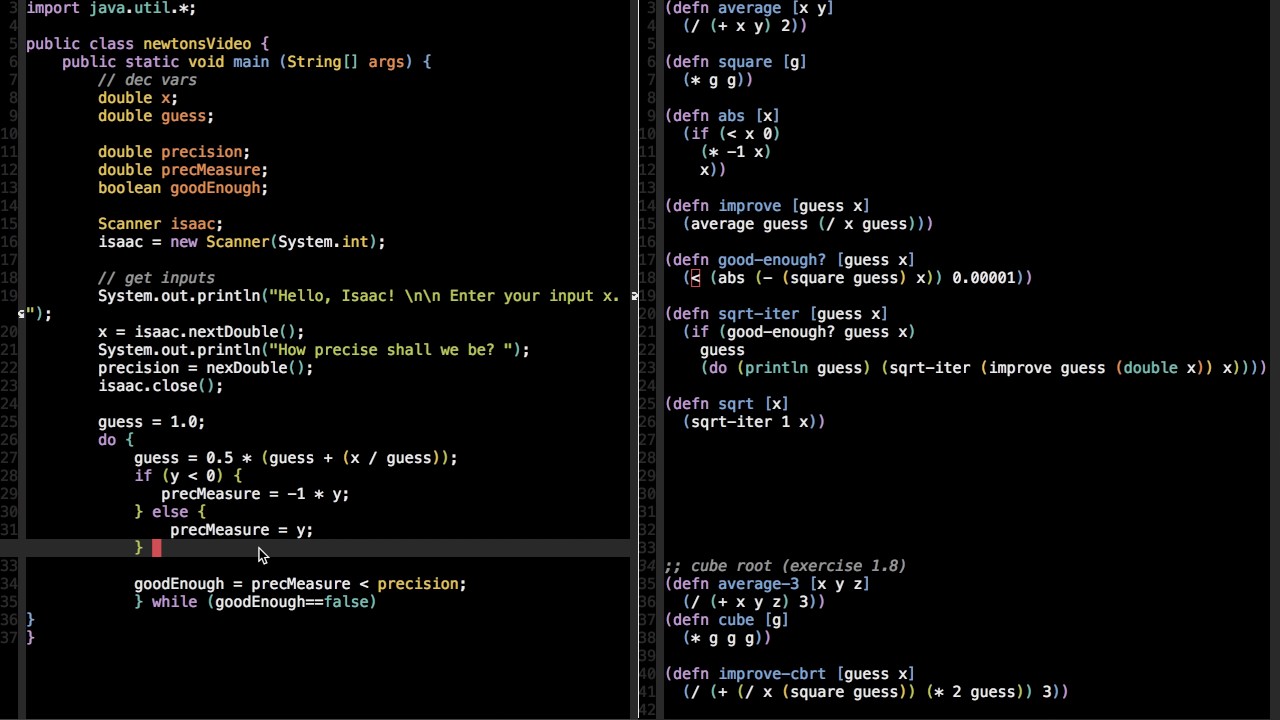This screenshot has height=720, width=1280.
Task: Click the '(defn sqrt [x]' line
Action: pos(727,404)
